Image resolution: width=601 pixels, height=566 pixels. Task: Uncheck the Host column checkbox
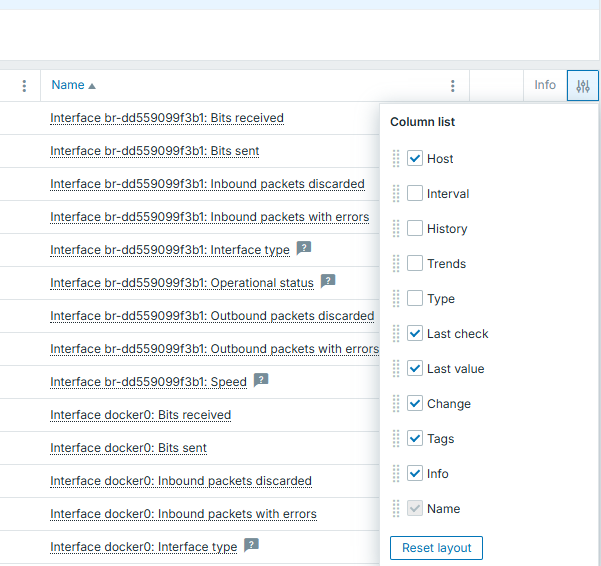[415, 158]
